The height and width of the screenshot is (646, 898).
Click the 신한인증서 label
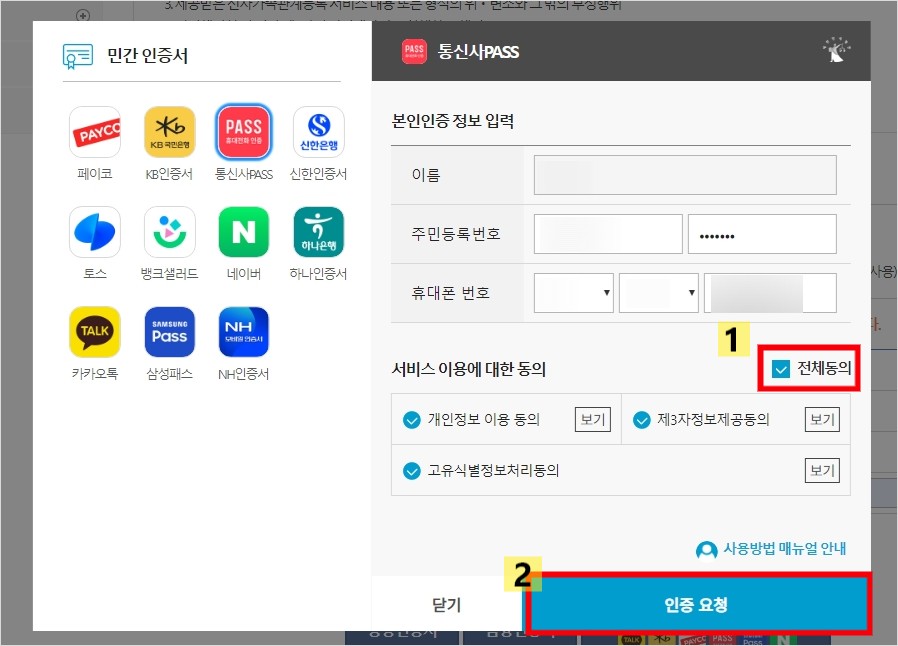318,174
